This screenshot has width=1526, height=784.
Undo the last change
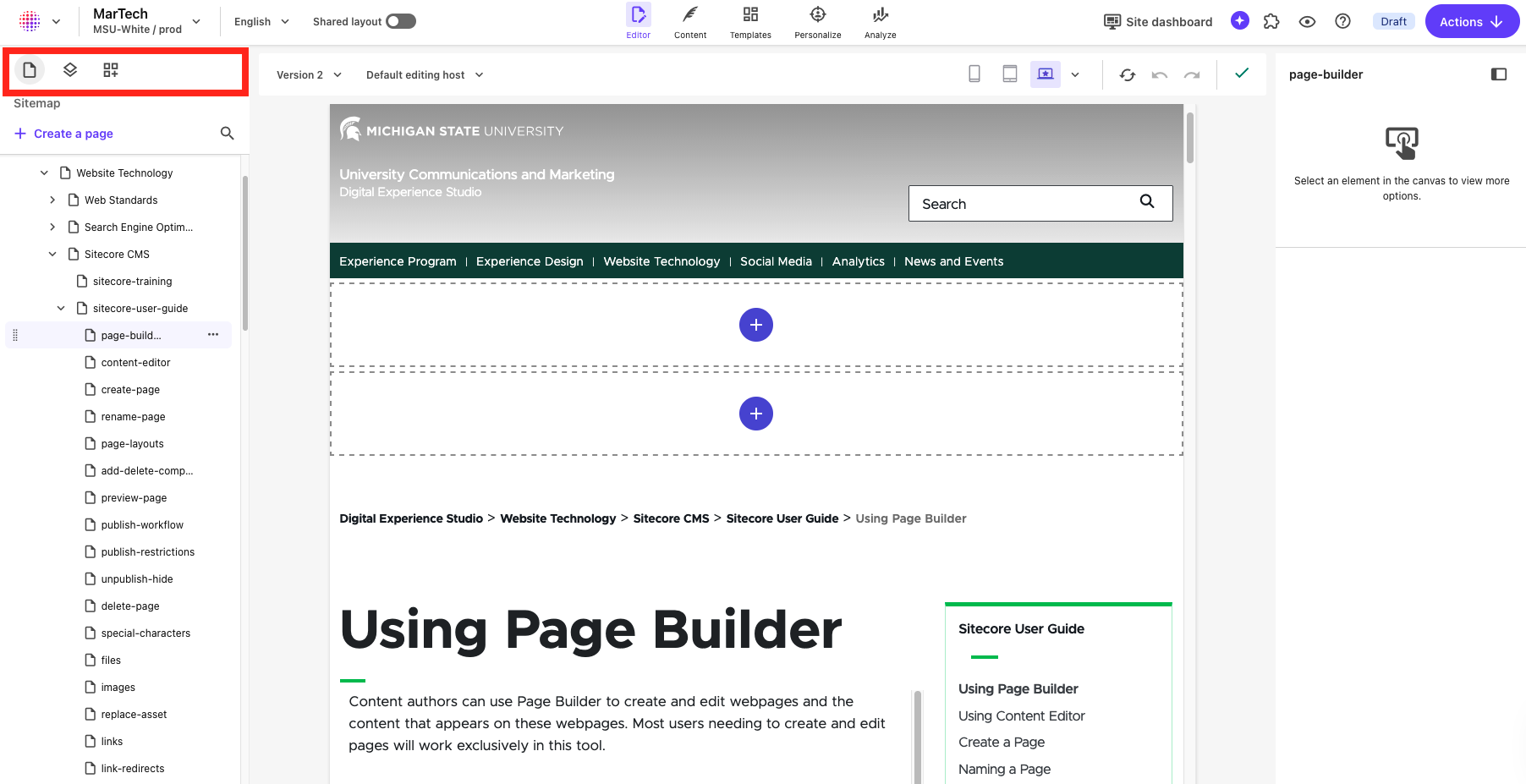1160,74
